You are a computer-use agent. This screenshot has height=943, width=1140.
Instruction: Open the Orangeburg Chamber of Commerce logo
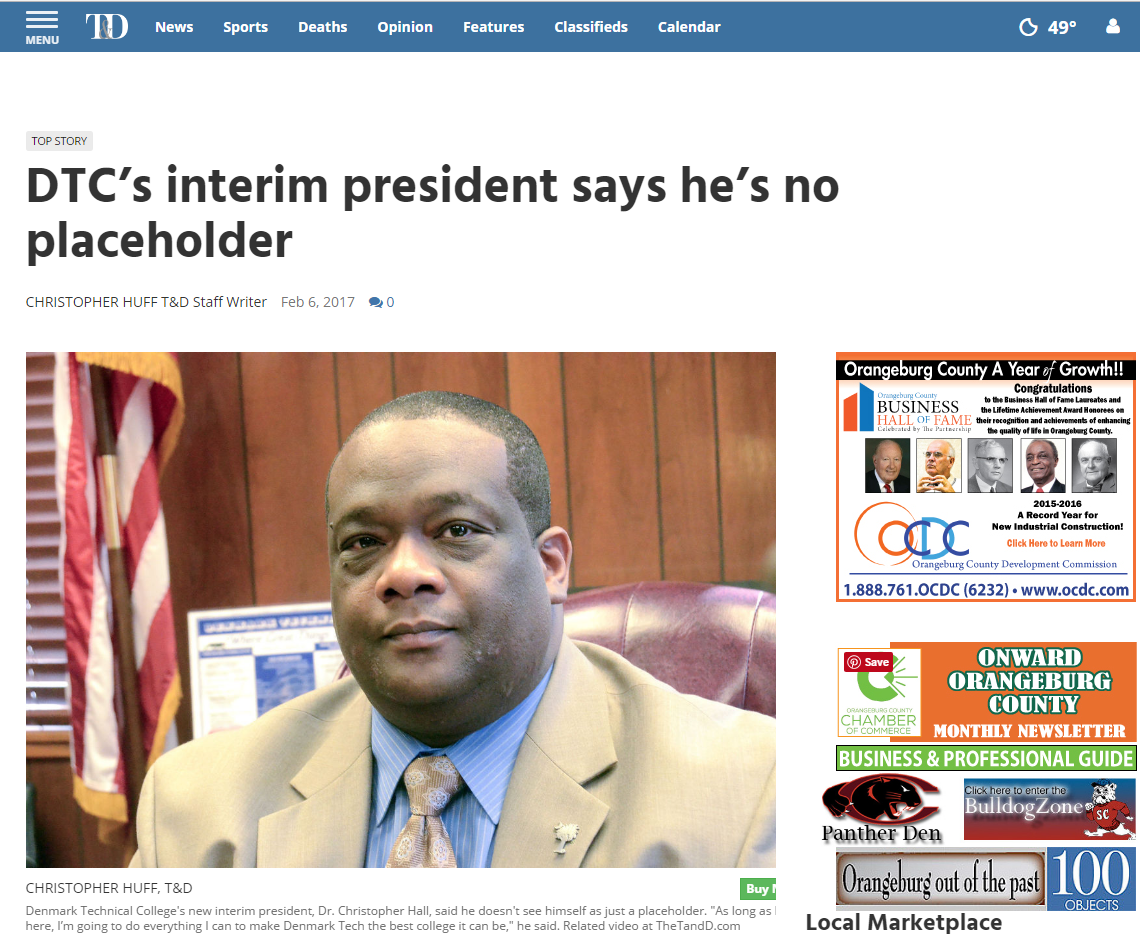880,692
